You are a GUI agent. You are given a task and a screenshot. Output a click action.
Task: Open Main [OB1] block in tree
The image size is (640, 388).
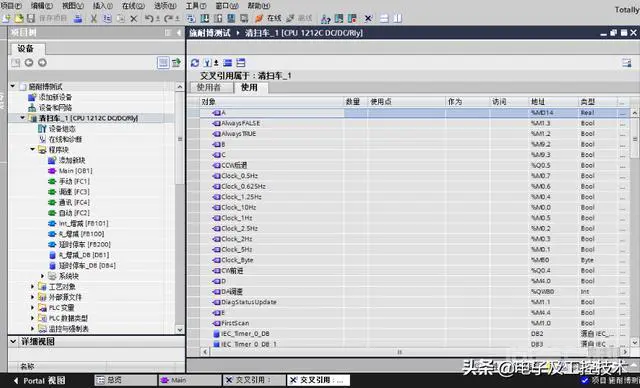tap(71, 171)
